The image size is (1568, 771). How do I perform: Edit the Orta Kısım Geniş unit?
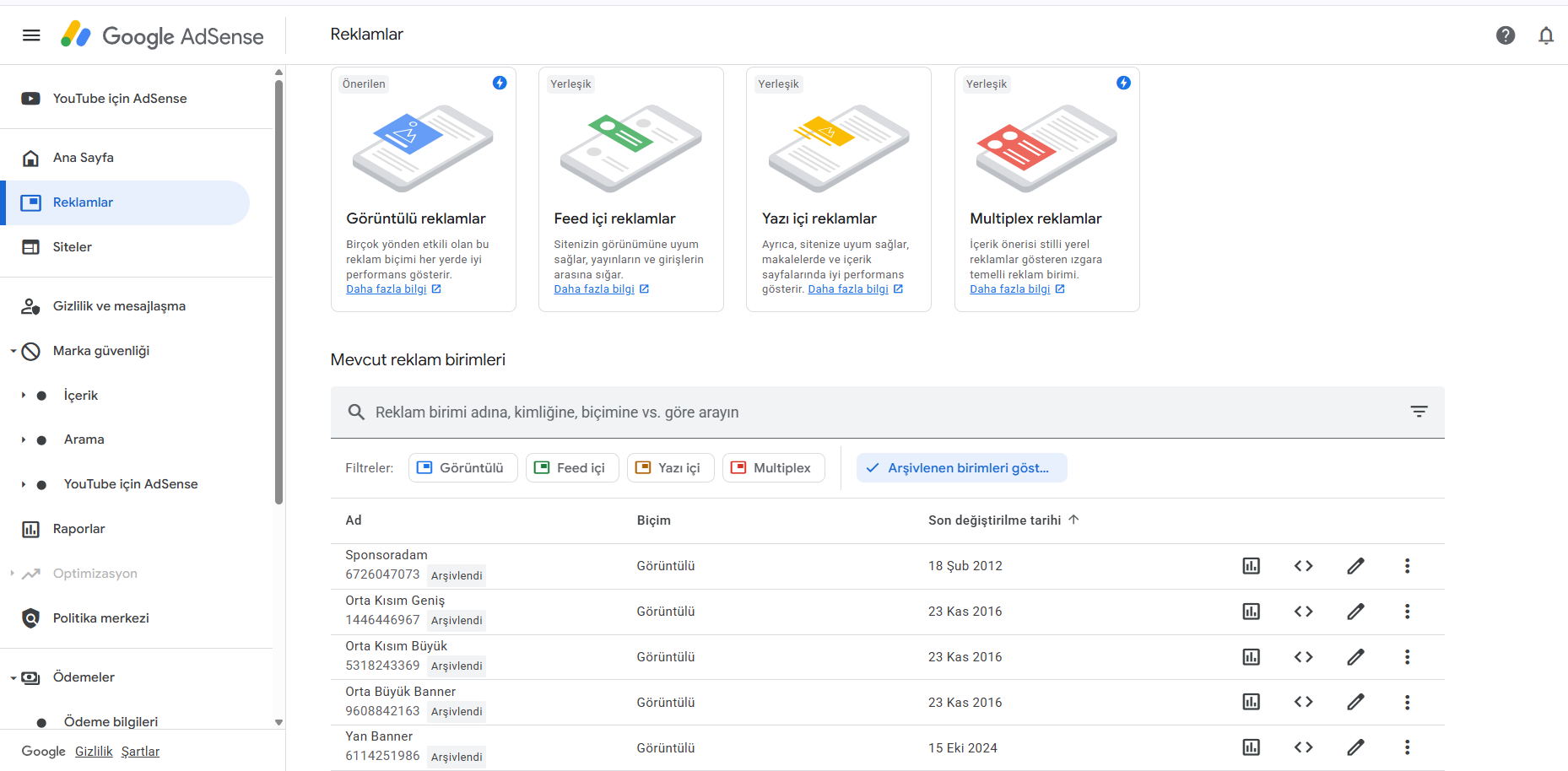click(1355, 612)
